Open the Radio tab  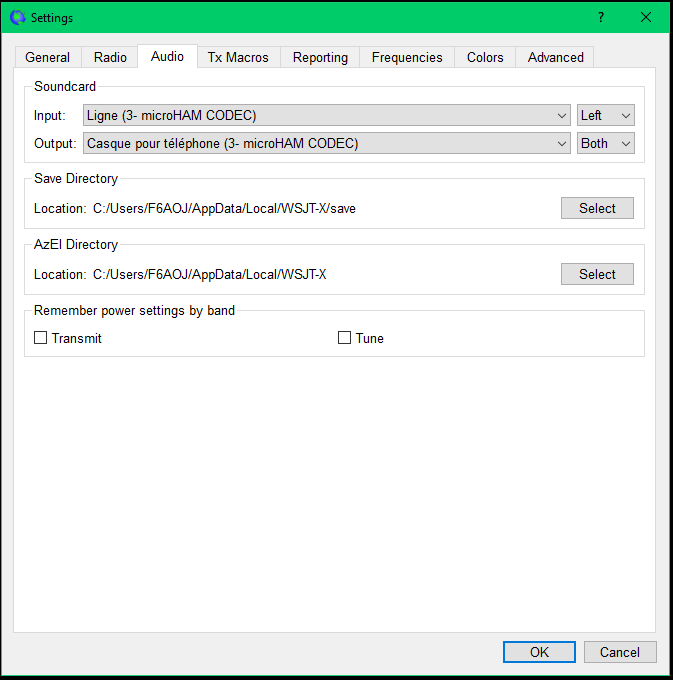pyautogui.click(x=110, y=57)
